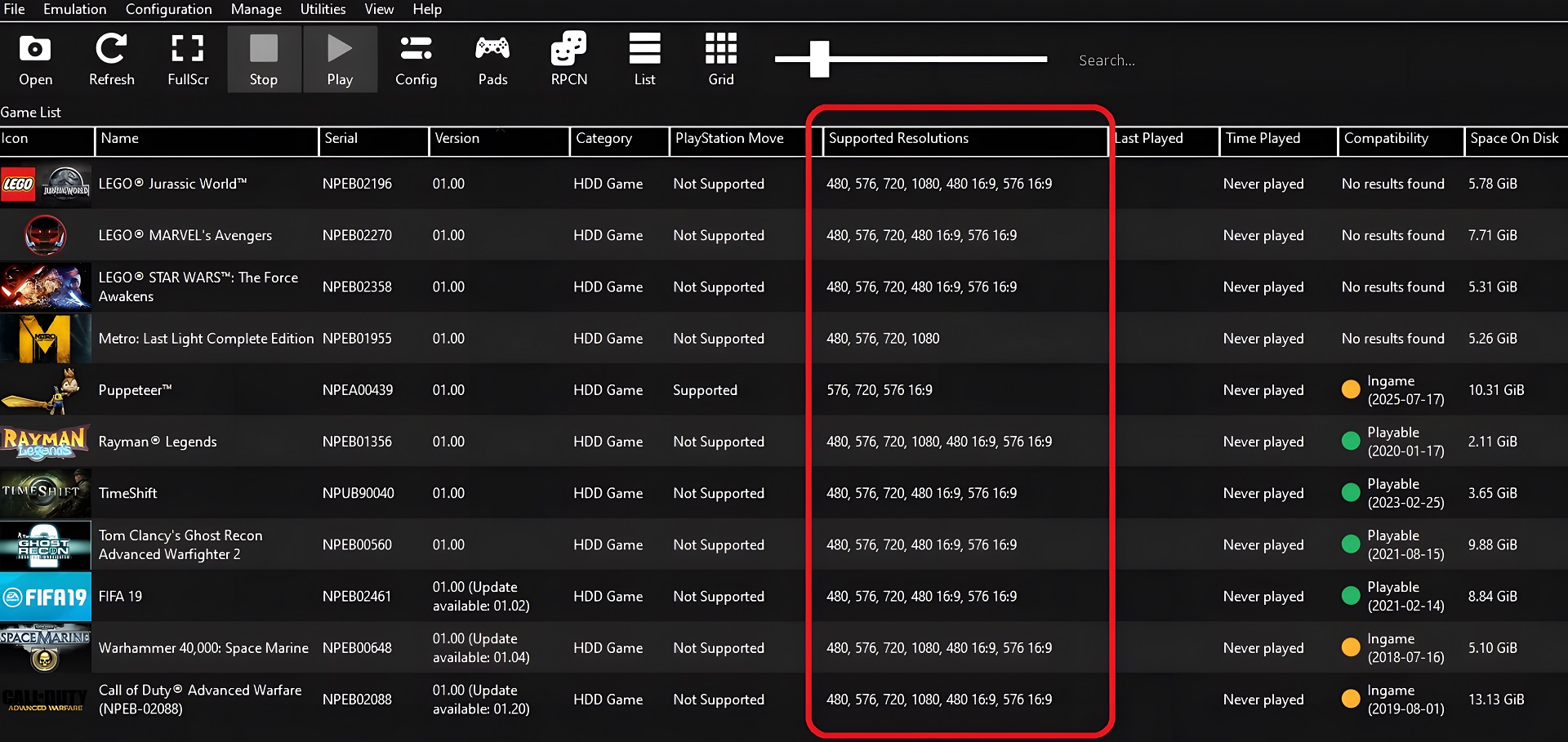Click the Puppeteer Ingame status dot
The image size is (1568, 742).
1351,389
